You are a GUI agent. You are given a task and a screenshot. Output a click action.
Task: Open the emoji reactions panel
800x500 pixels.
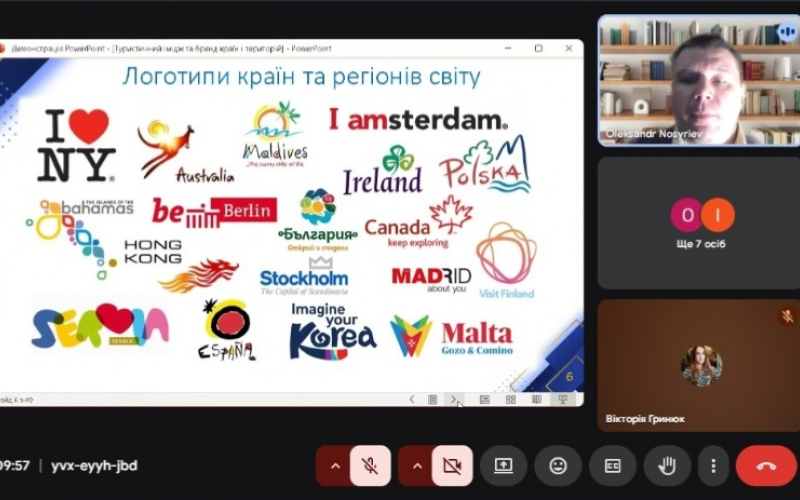558,466
